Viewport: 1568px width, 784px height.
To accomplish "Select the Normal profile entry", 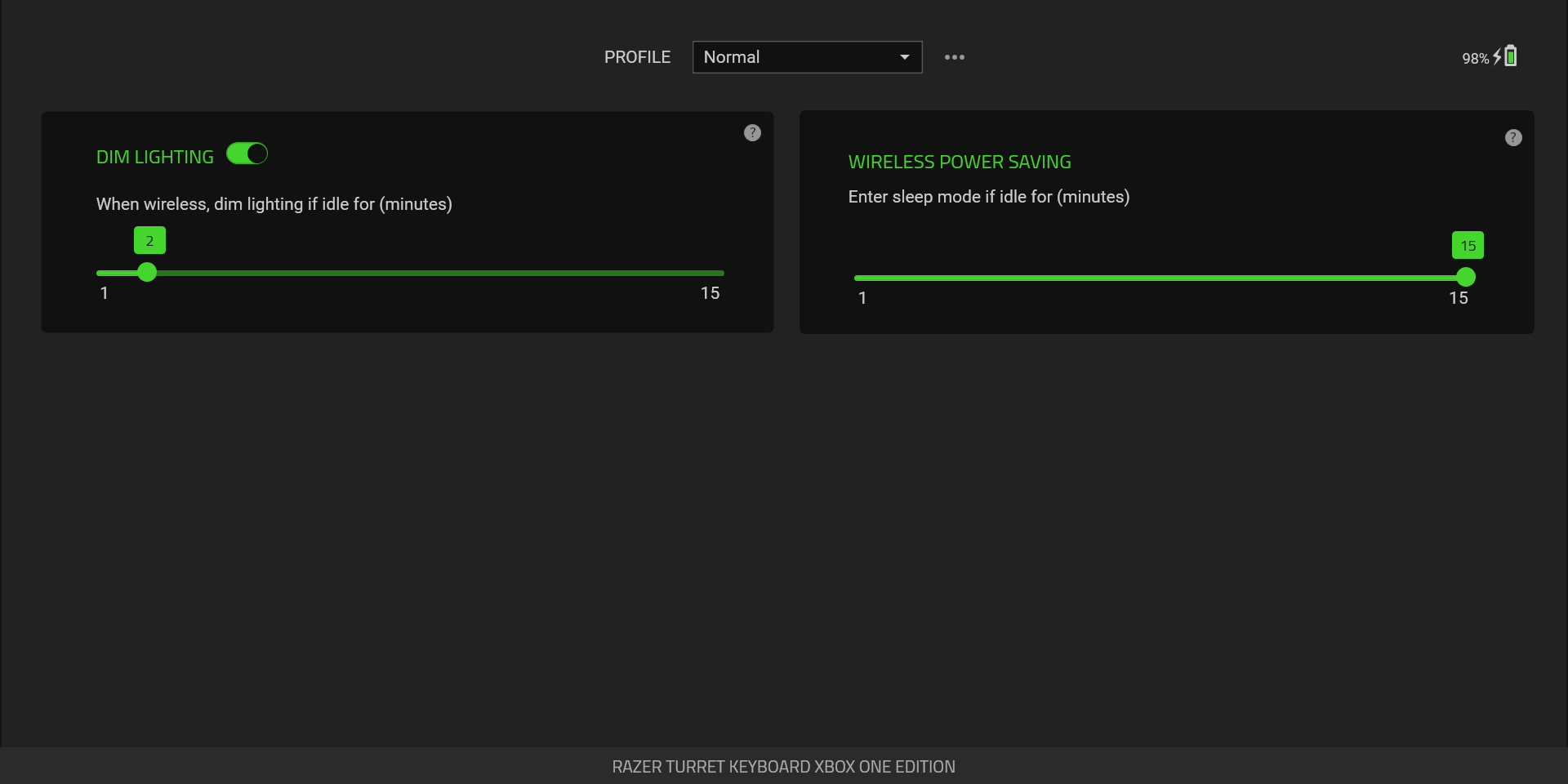I will click(x=732, y=57).
